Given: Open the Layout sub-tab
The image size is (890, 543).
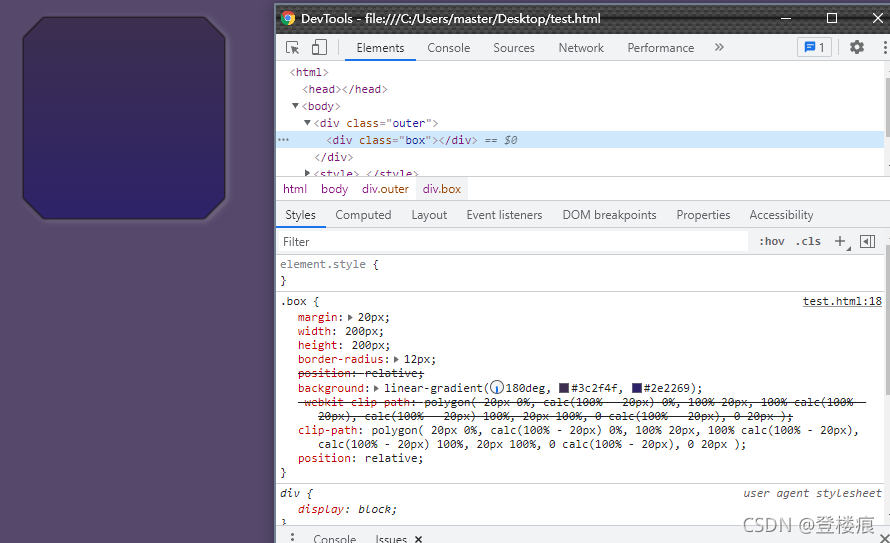Looking at the screenshot, I should 429,215.
